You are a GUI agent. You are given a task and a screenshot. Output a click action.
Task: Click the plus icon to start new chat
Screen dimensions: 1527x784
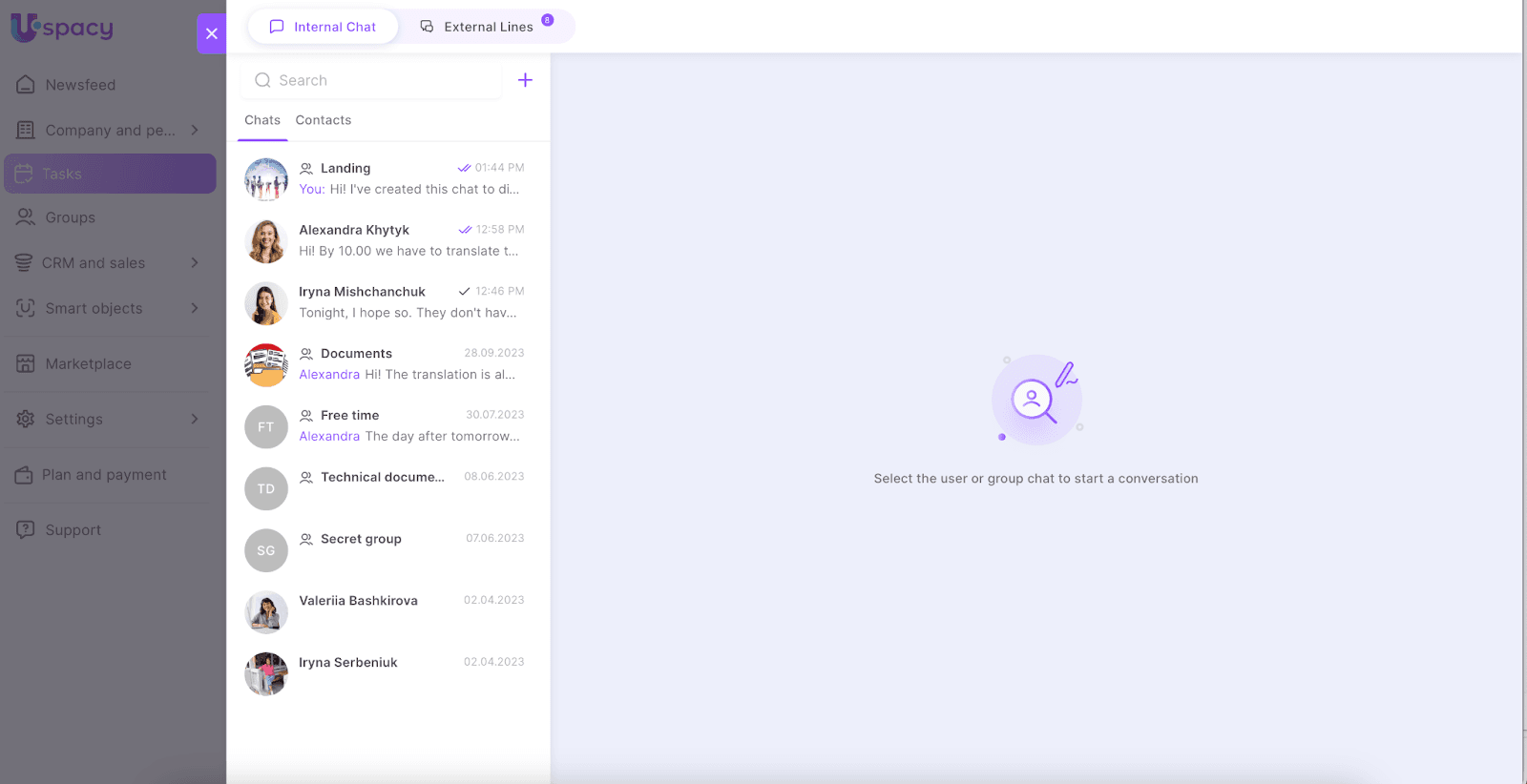525,80
